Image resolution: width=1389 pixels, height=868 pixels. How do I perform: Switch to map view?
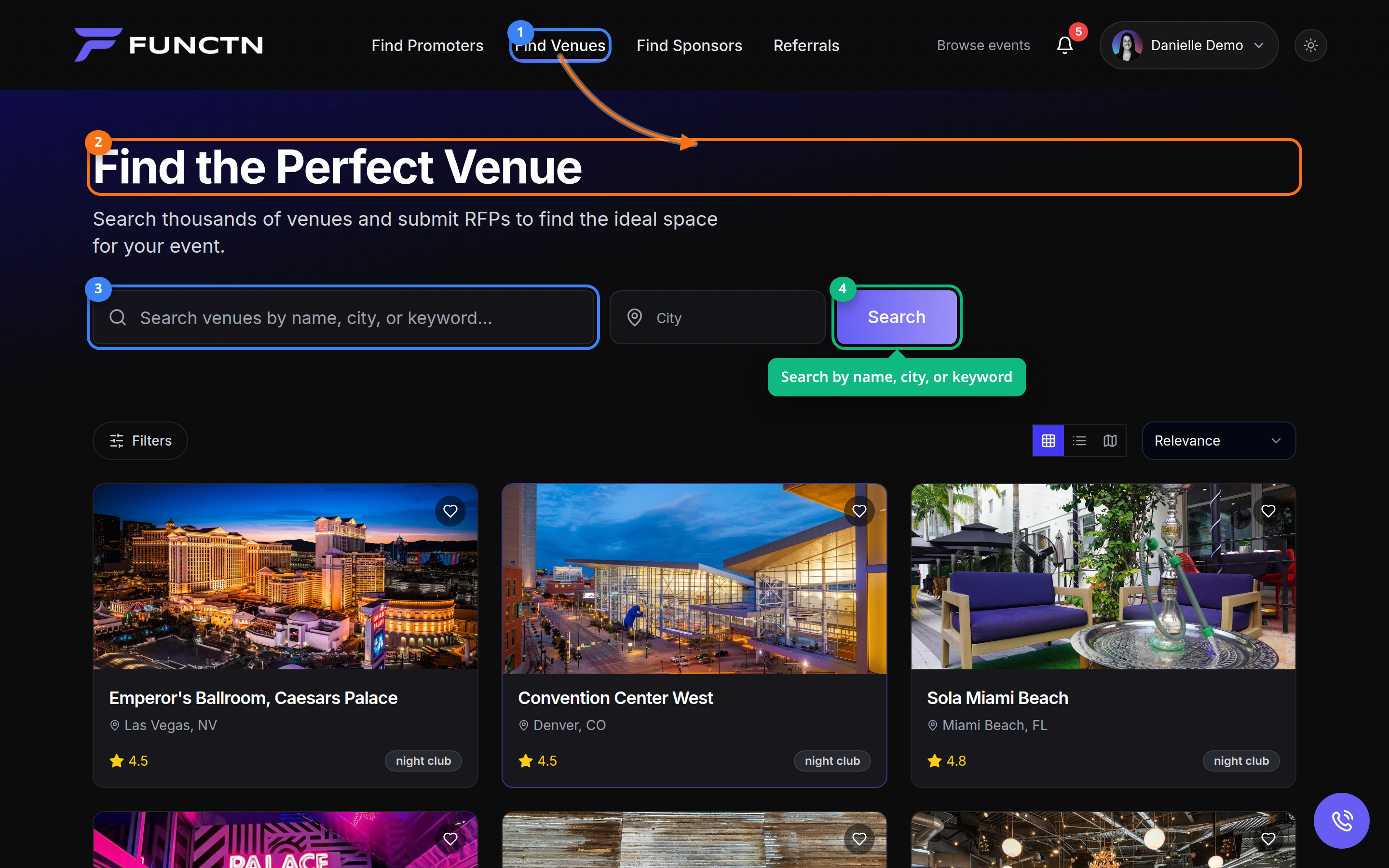(x=1110, y=440)
